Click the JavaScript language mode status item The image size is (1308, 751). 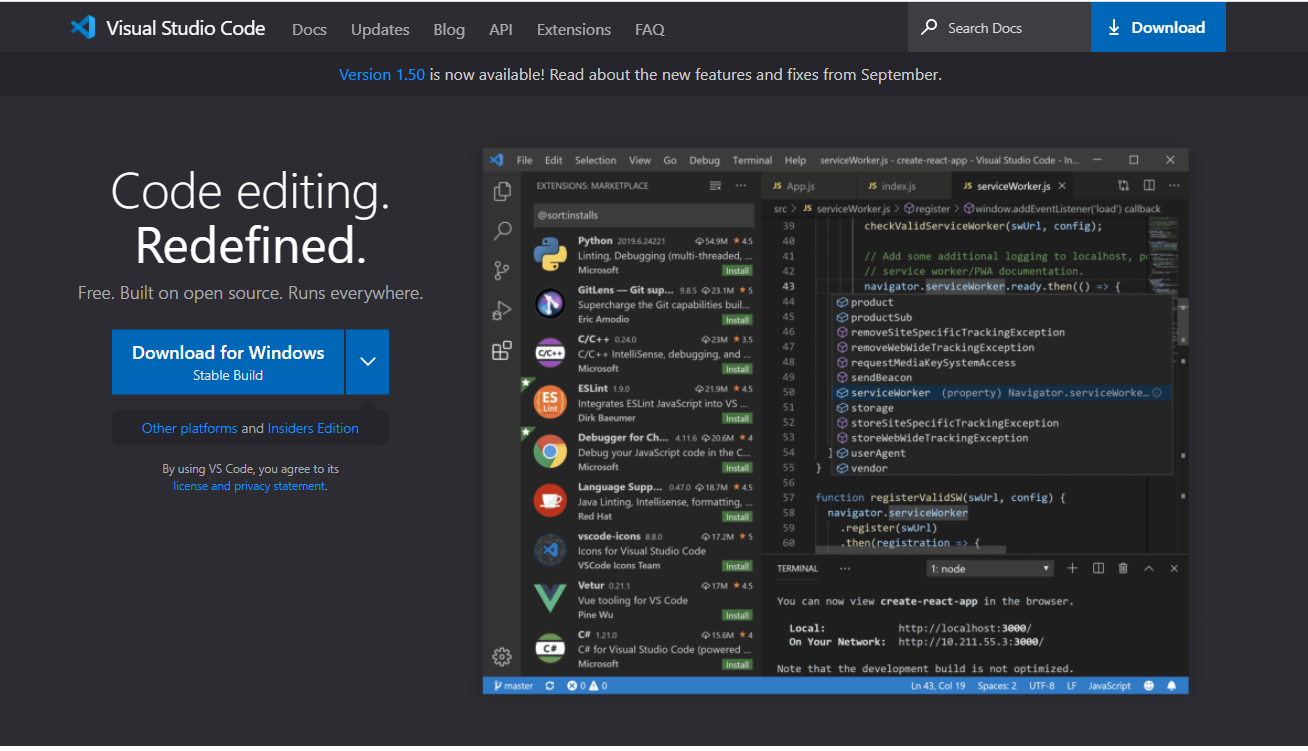click(1109, 686)
